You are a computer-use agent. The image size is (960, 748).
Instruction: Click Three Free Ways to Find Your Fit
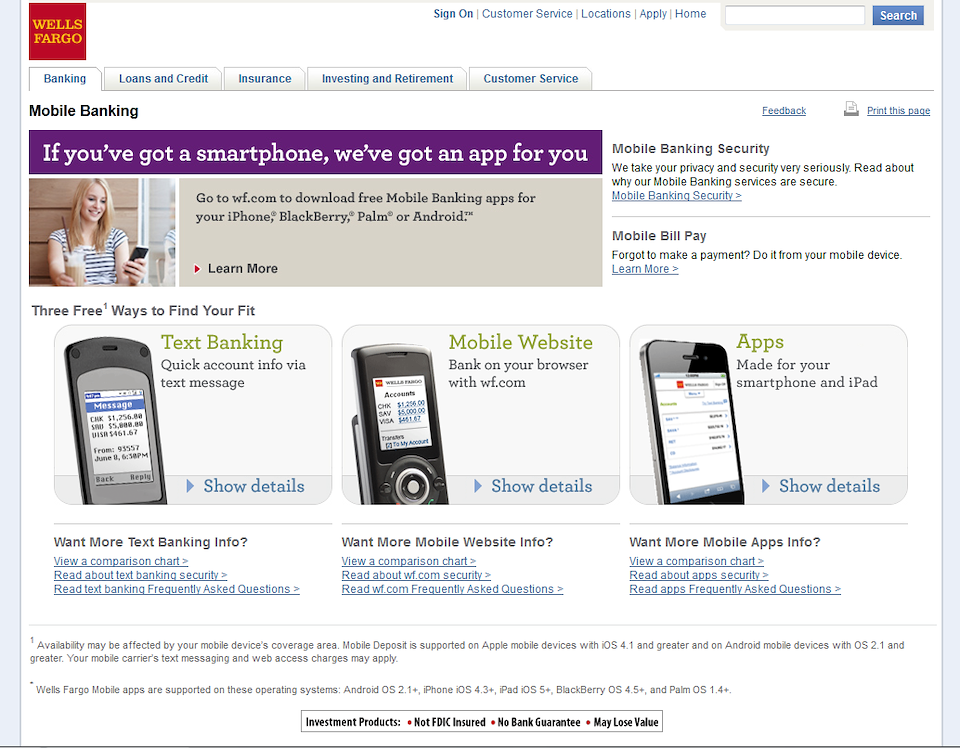coord(143,310)
